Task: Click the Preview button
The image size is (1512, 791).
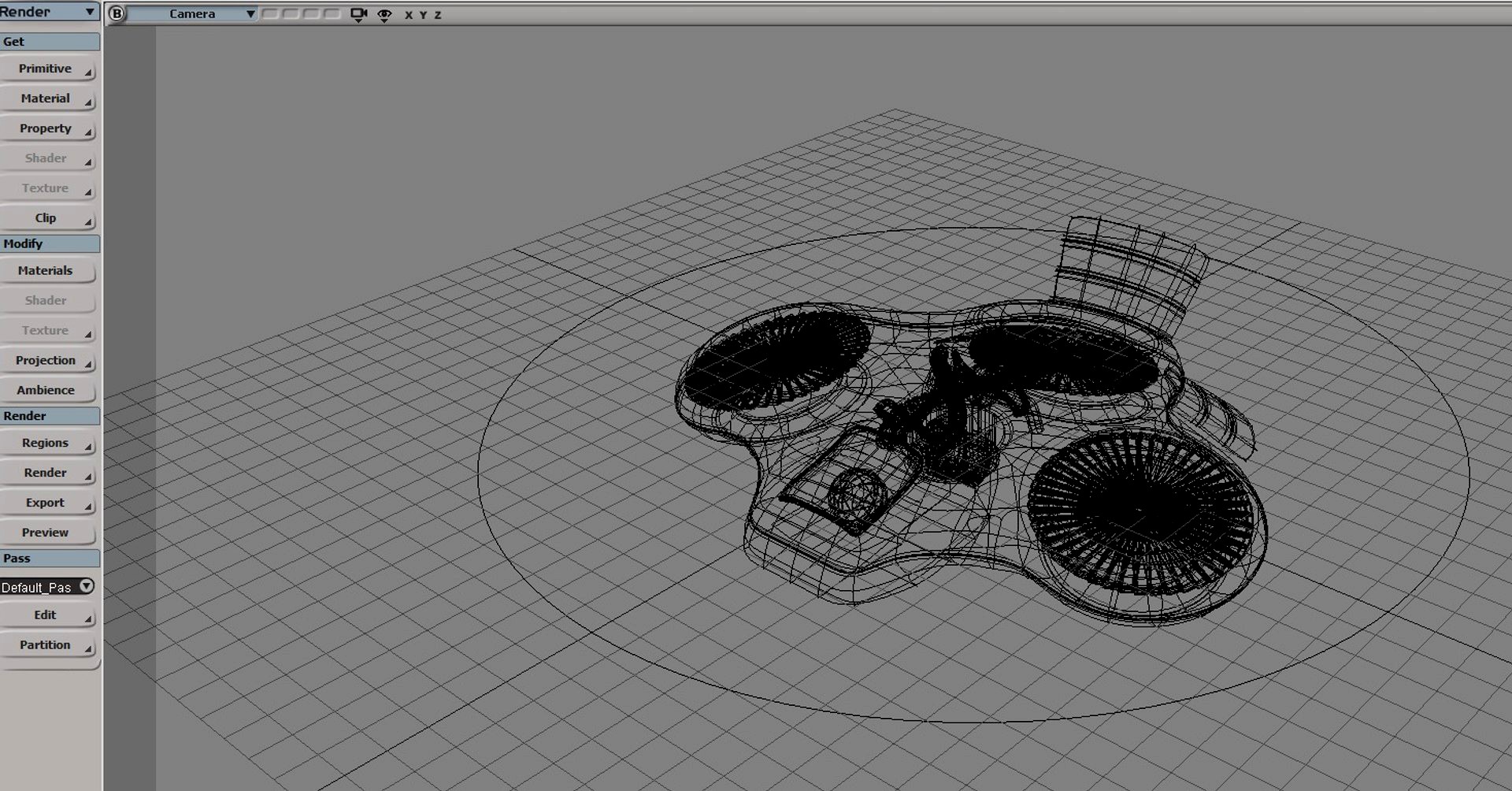Action: (48, 533)
